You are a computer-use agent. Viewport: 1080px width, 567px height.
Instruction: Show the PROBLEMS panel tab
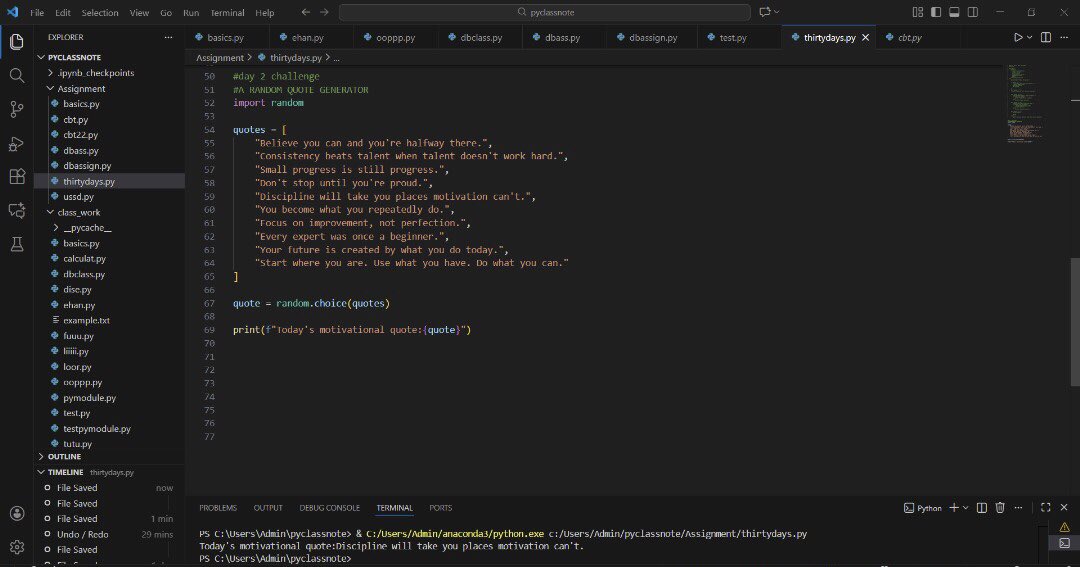pos(218,508)
